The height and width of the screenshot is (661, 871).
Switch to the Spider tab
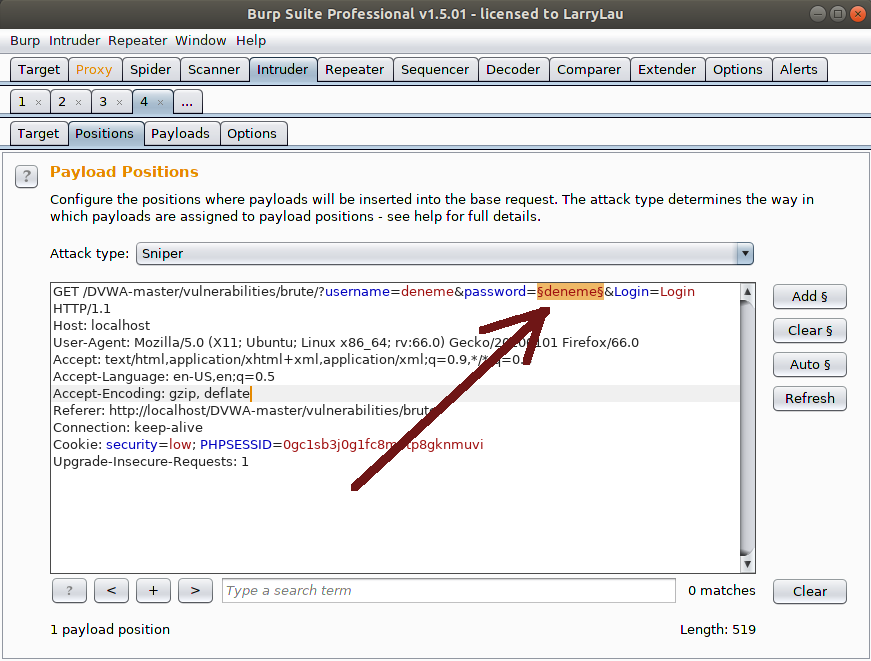tap(151, 69)
